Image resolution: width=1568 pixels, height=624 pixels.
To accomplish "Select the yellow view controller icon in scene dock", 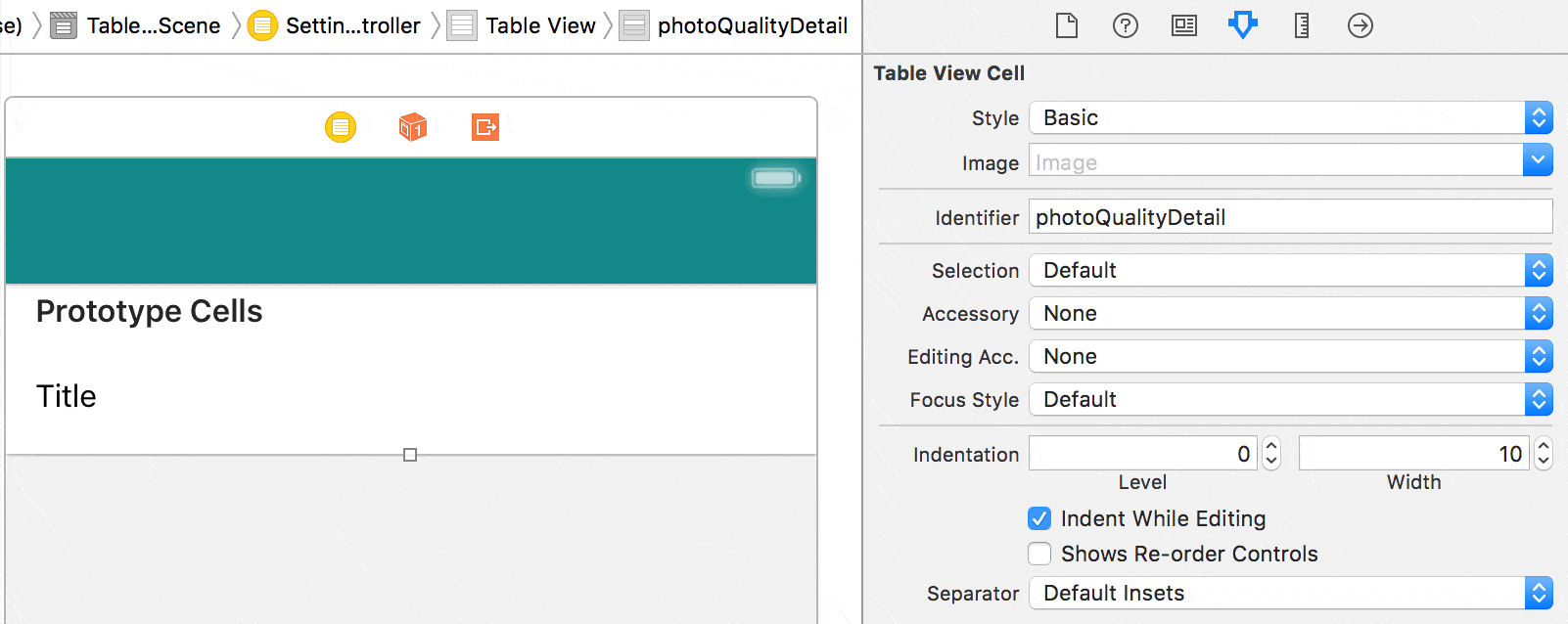I will pyautogui.click(x=341, y=127).
